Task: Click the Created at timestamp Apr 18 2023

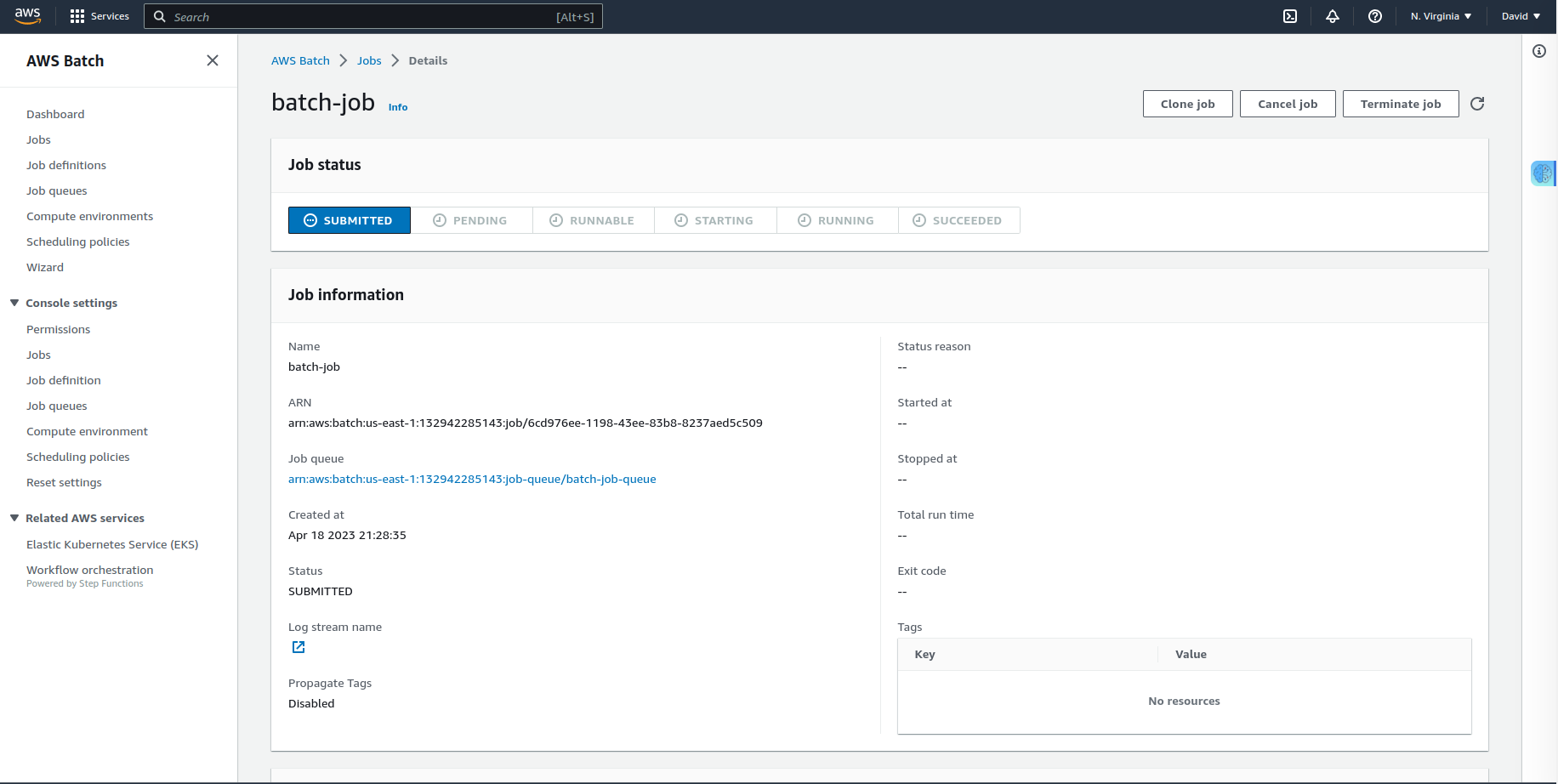Action: coord(347,535)
